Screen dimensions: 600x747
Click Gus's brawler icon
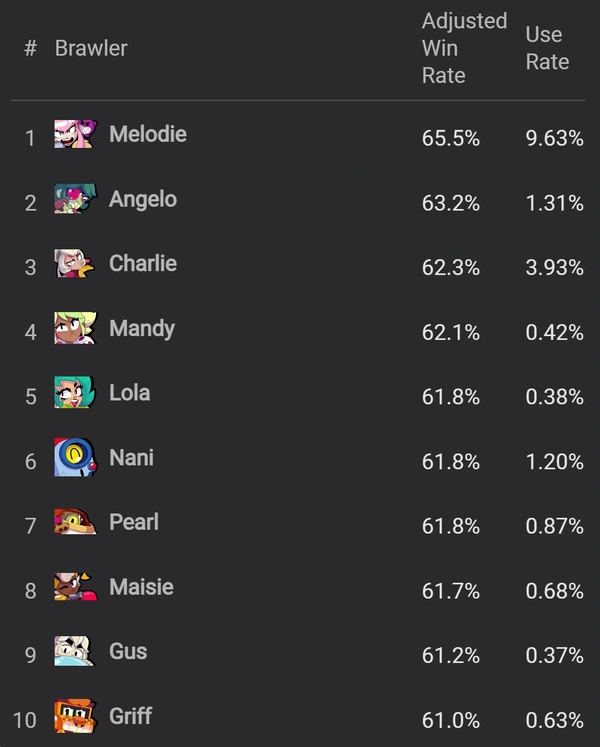click(x=74, y=651)
